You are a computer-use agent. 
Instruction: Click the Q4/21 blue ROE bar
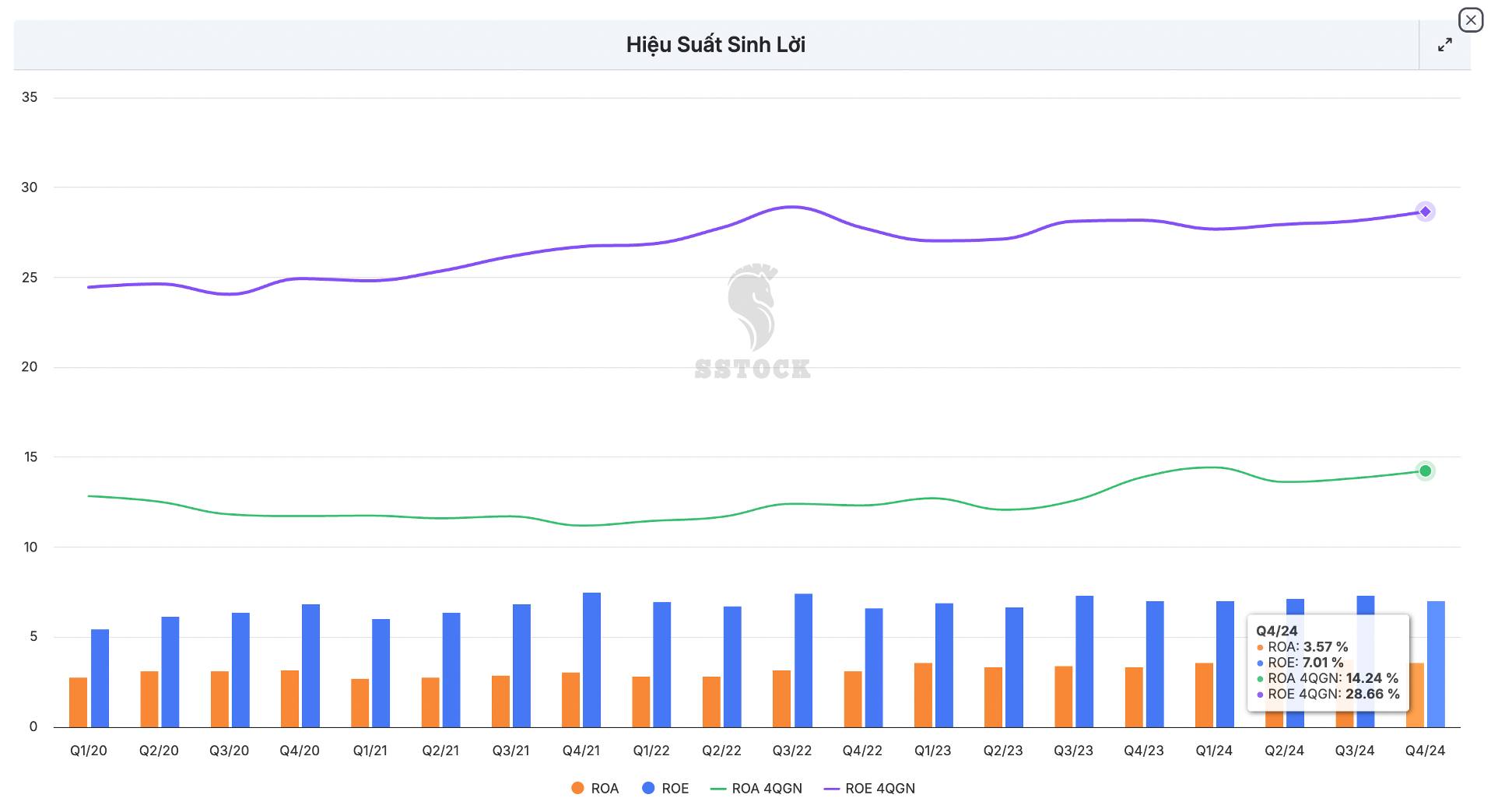(591, 660)
